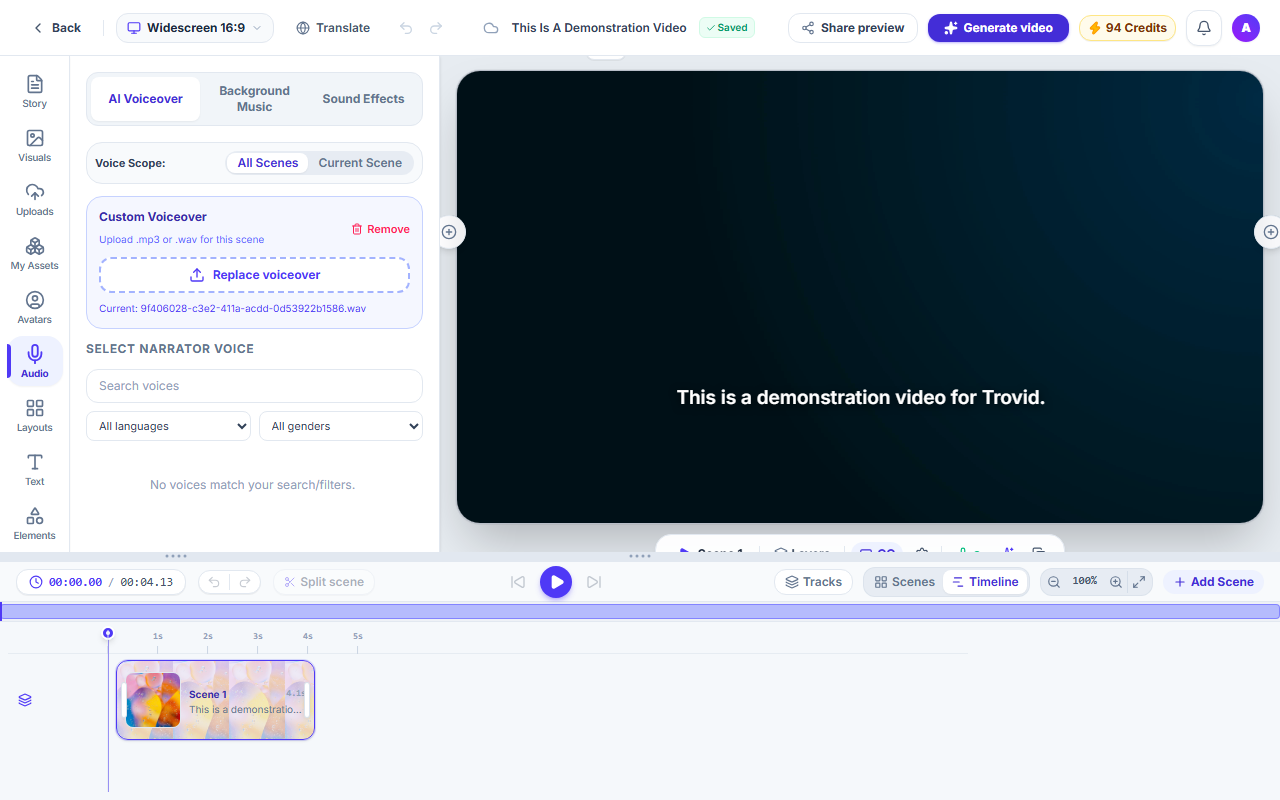
Task: Select the Sound Effects tab
Action: point(363,99)
